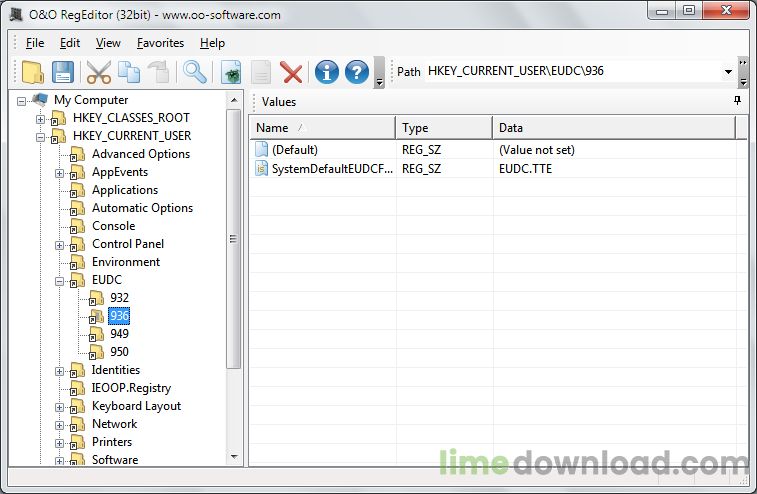Open the Favorites menu
This screenshot has width=757, height=494.
[x=160, y=43]
